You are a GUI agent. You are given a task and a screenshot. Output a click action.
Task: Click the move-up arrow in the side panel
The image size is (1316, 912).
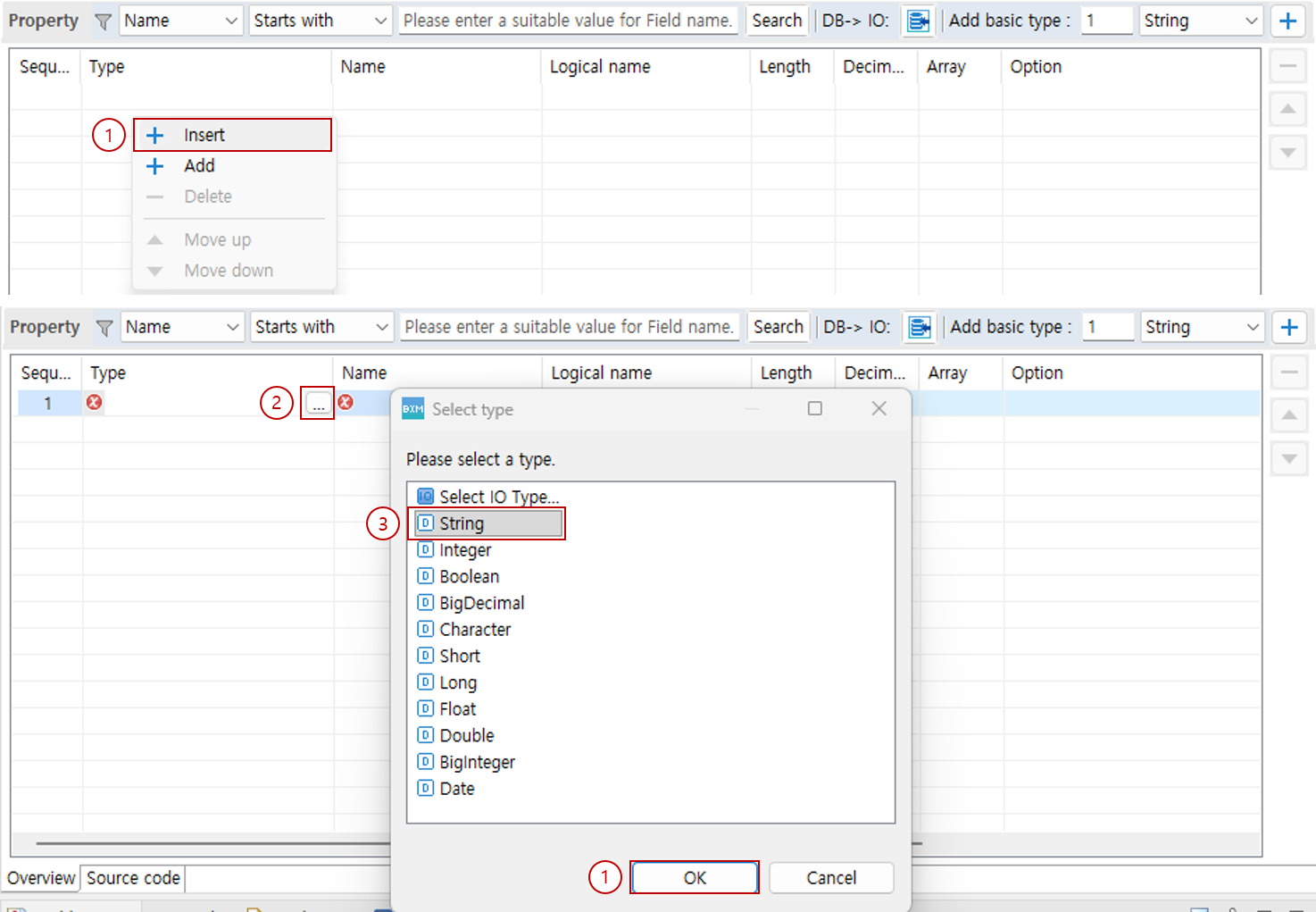click(x=1287, y=108)
